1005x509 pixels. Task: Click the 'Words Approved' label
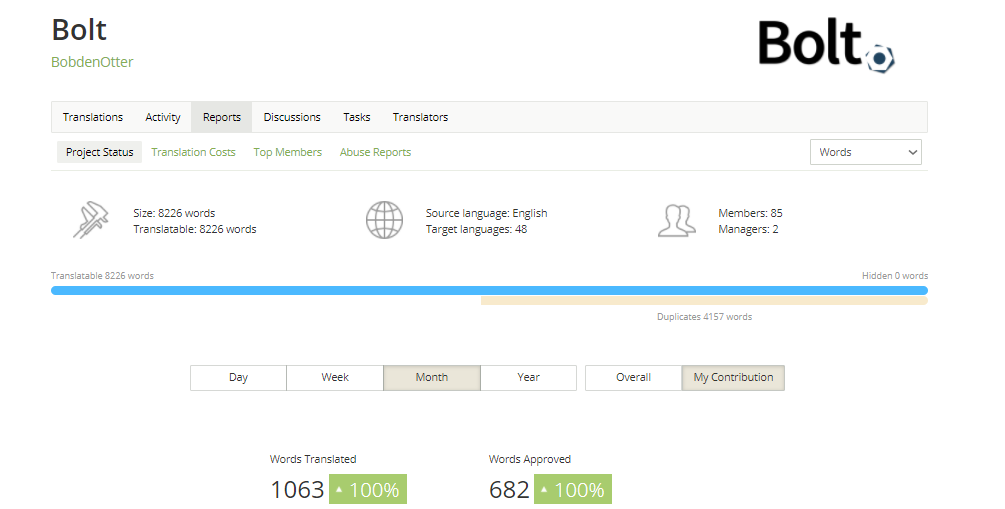point(529,459)
